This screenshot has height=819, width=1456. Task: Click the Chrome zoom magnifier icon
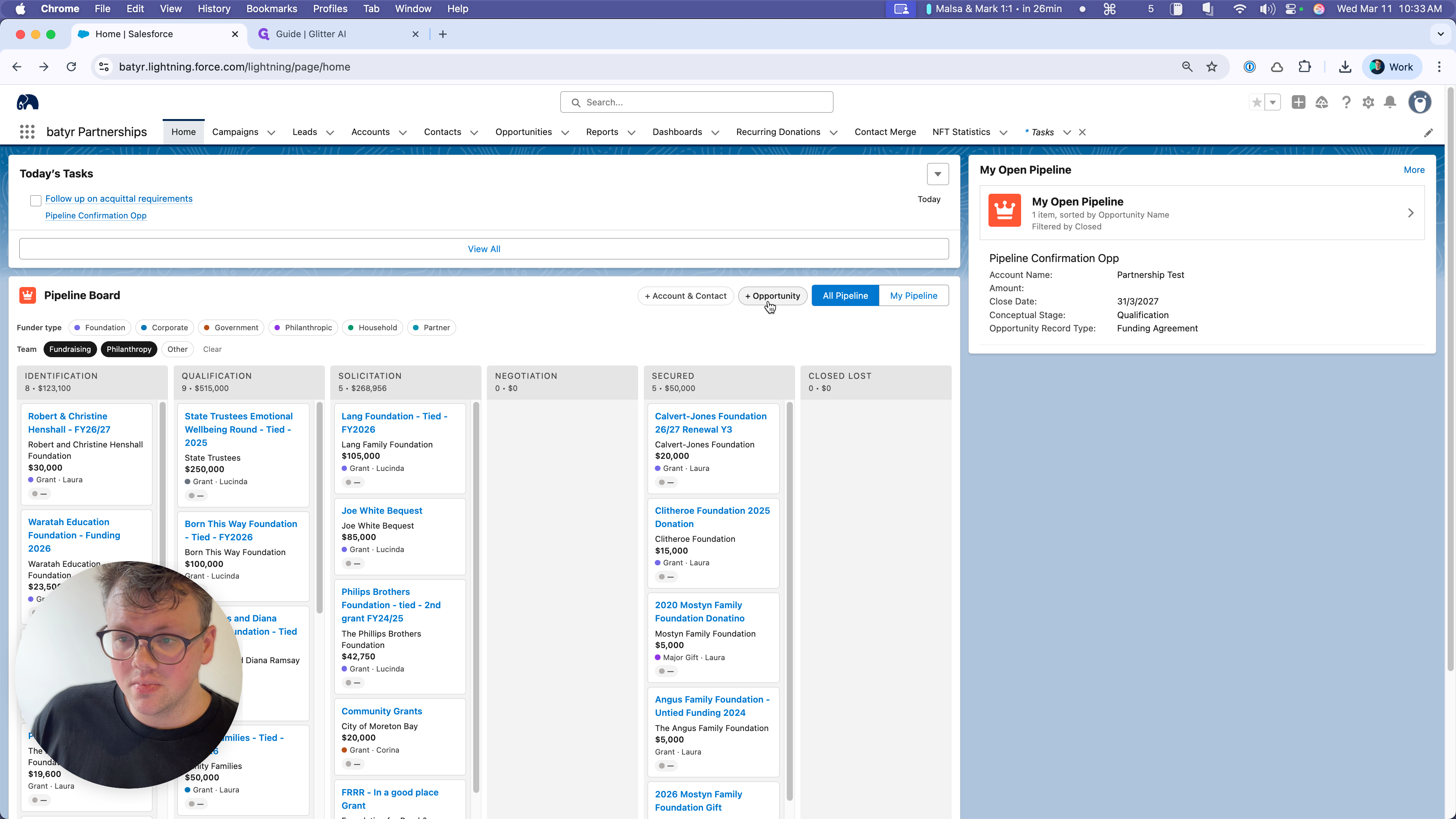pos(1187,67)
